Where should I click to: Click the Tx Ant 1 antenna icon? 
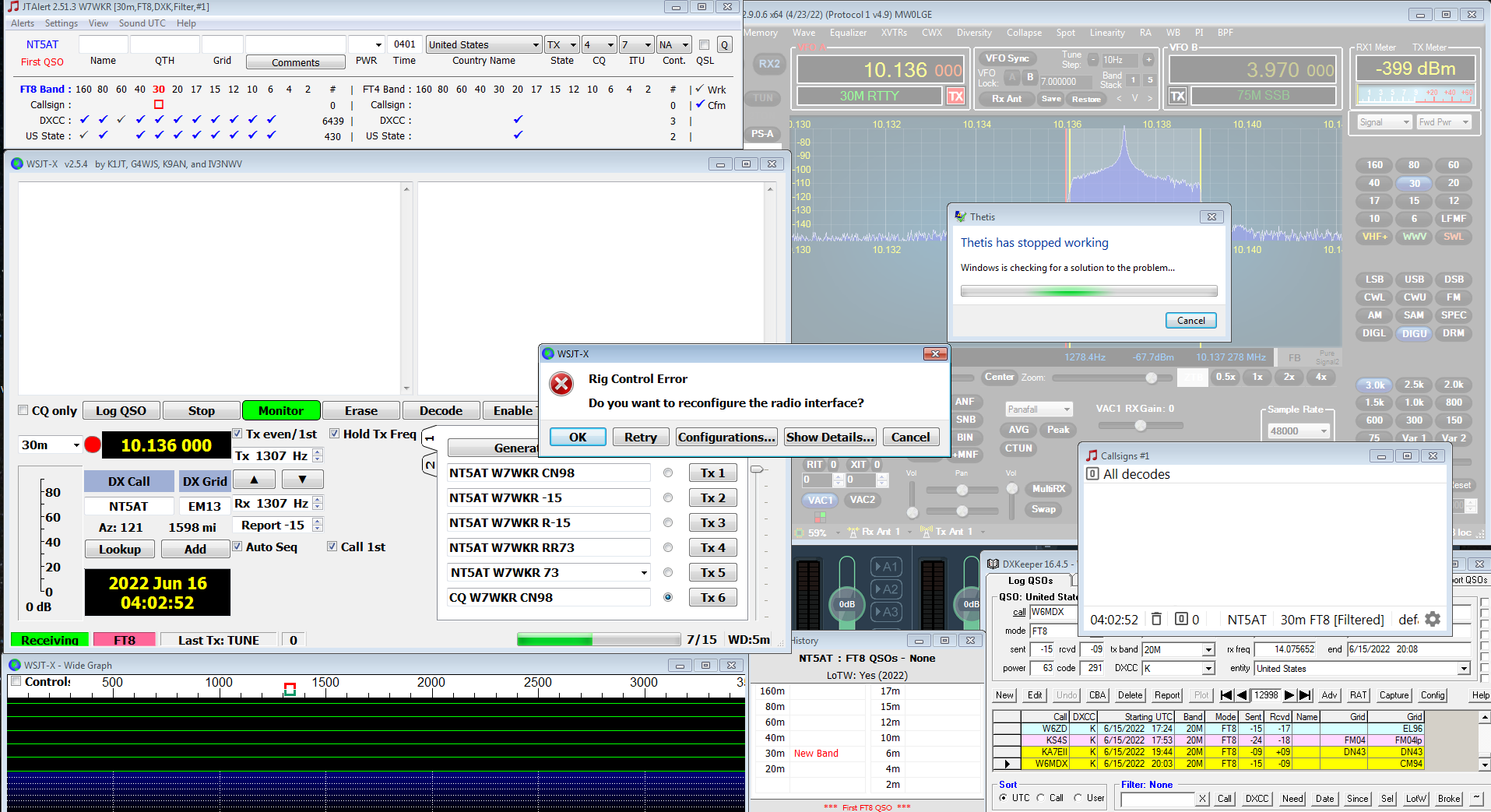tap(927, 532)
